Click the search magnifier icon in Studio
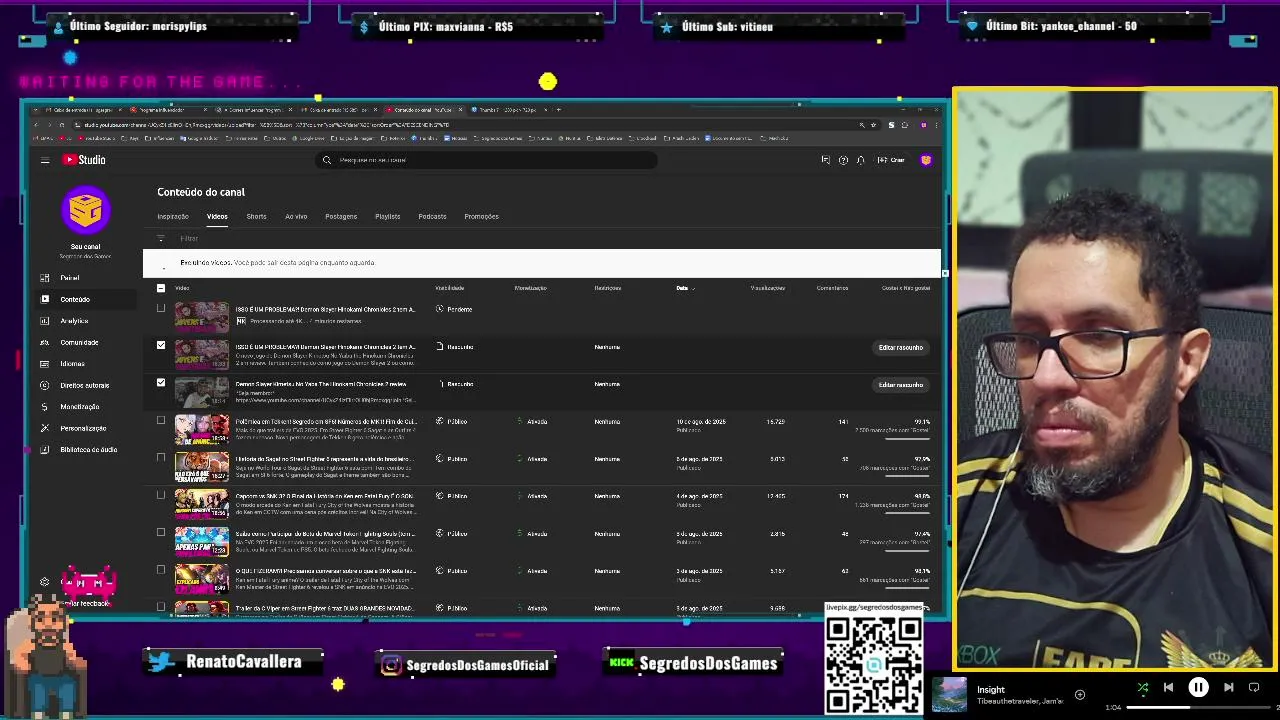This screenshot has width=1280, height=720. [x=327, y=160]
